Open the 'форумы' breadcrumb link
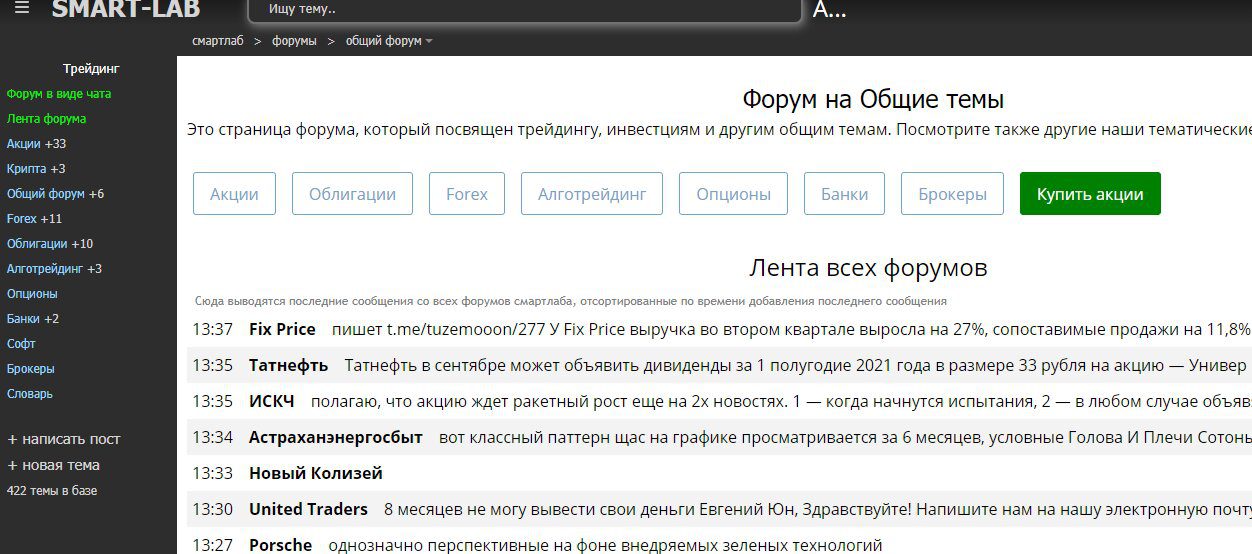 pos(294,41)
